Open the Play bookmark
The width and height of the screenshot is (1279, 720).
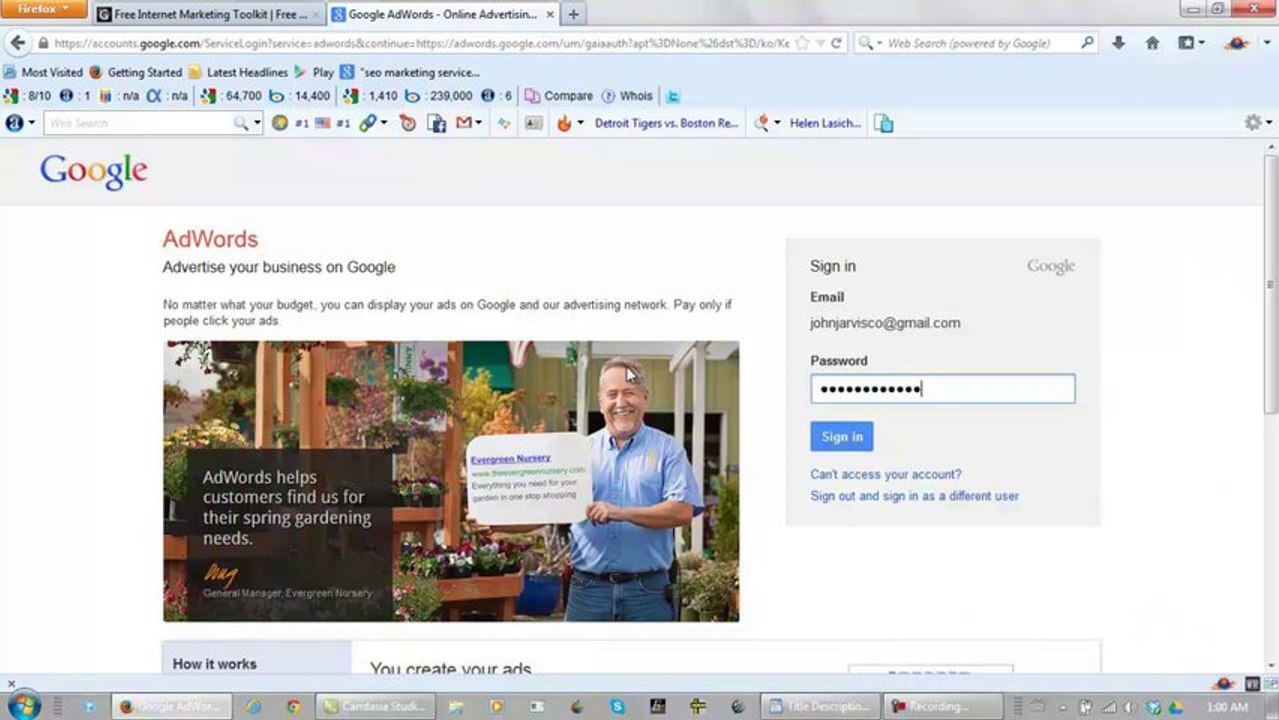(314, 72)
